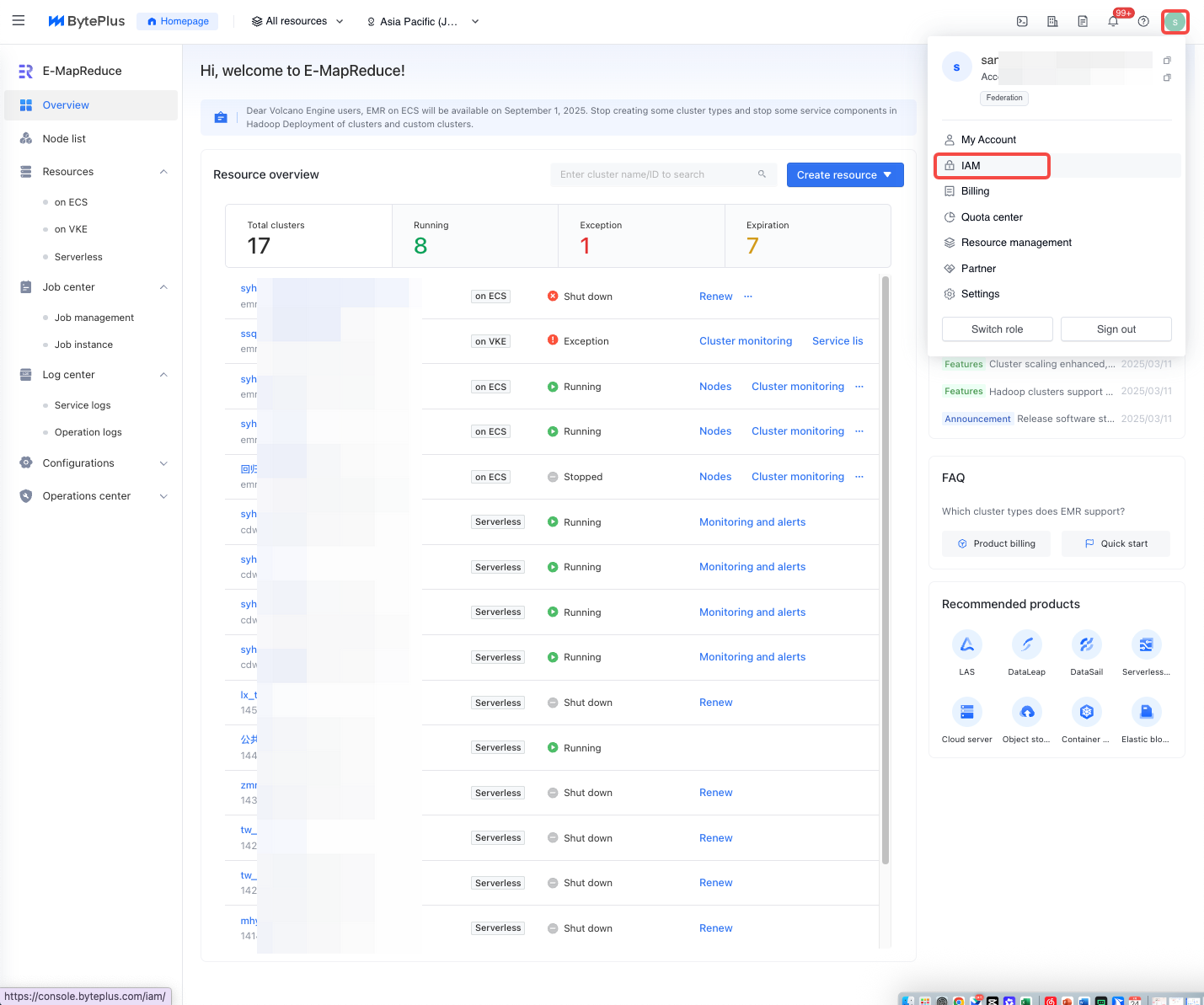Open the hamburger navigation menu
The height and width of the screenshot is (1005, 1204).
19,21
